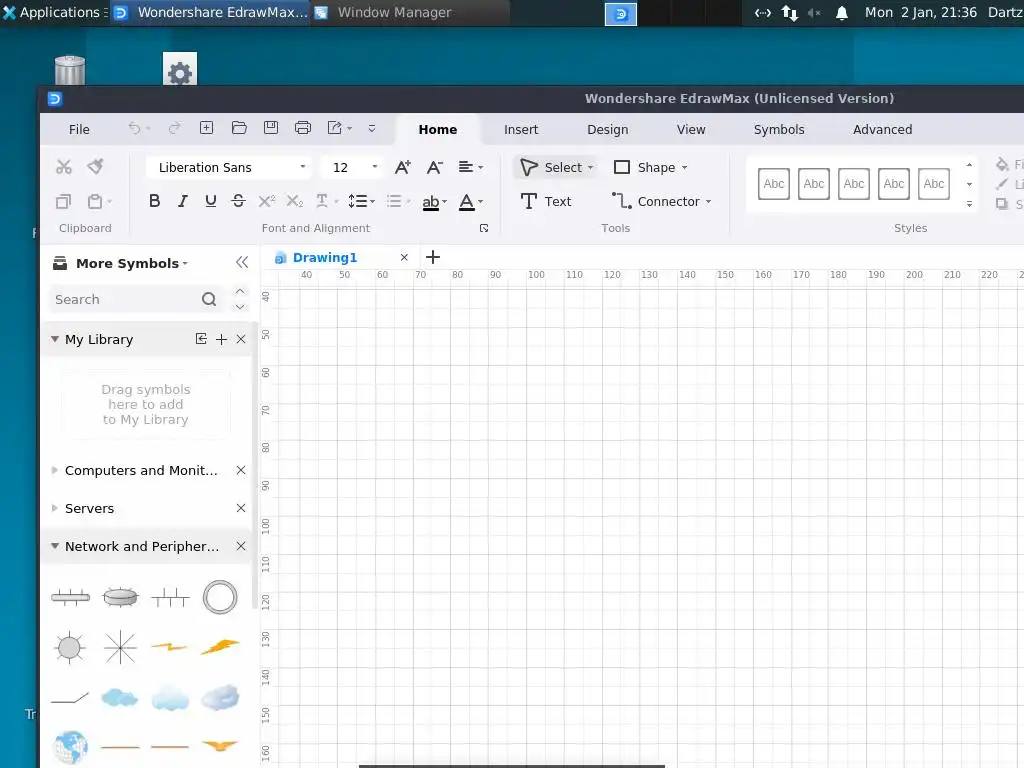Click the Export share icon
The image size is (1024, 768).
pyautogui.click(x=334, y=128)
